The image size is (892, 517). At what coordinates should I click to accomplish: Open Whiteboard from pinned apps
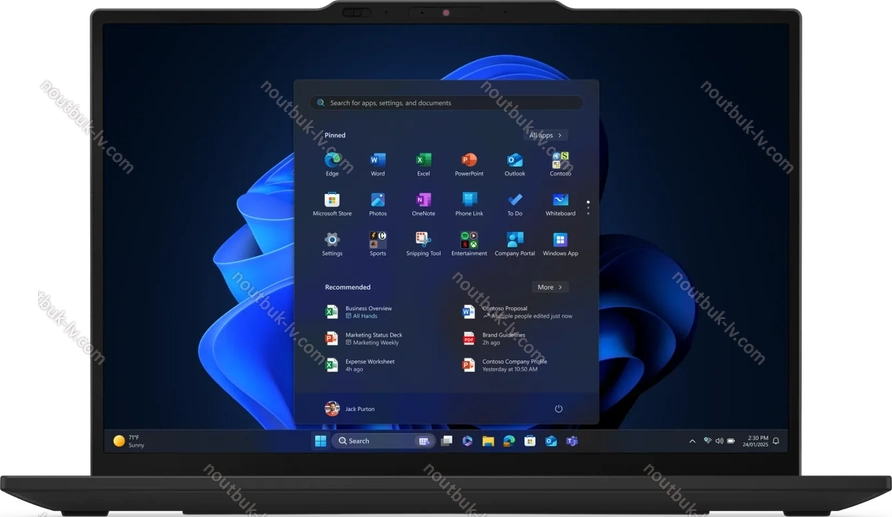(560, 201)
